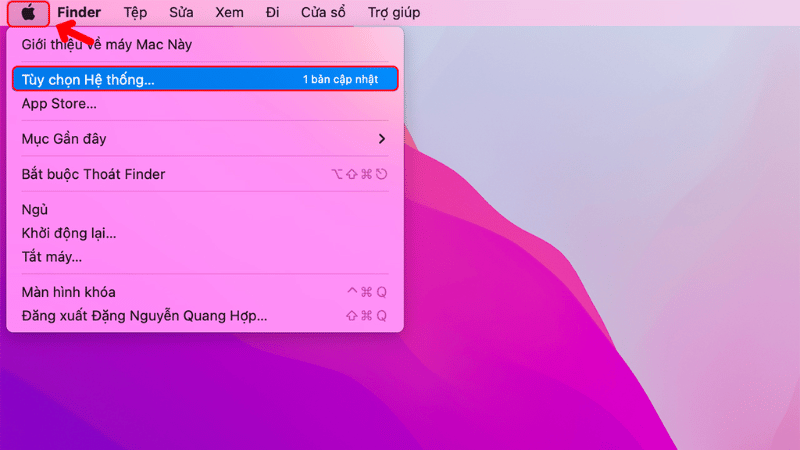Select Giới thiệu về máy Mac Này

pos(107,44)
